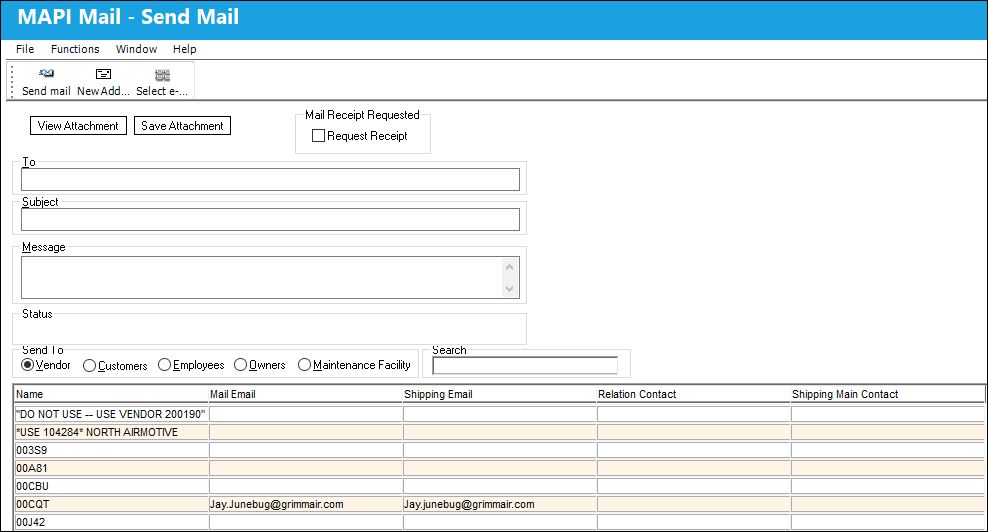The image size is (988, 532).
Task: Select the Customers radio button
Action: (x=89, y=366)
